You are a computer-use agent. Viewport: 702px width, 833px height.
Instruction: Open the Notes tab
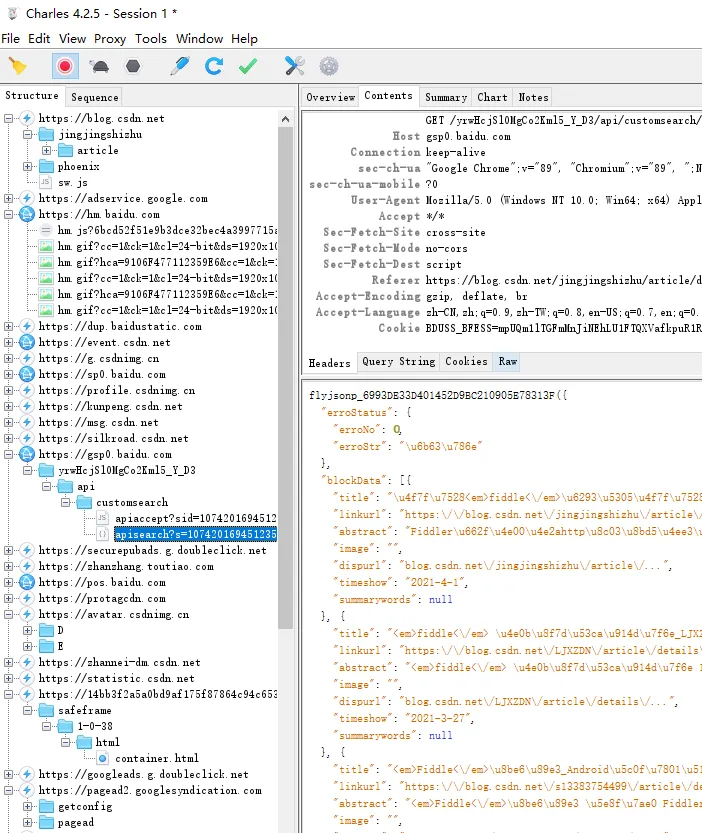click(x=533, y=97)
